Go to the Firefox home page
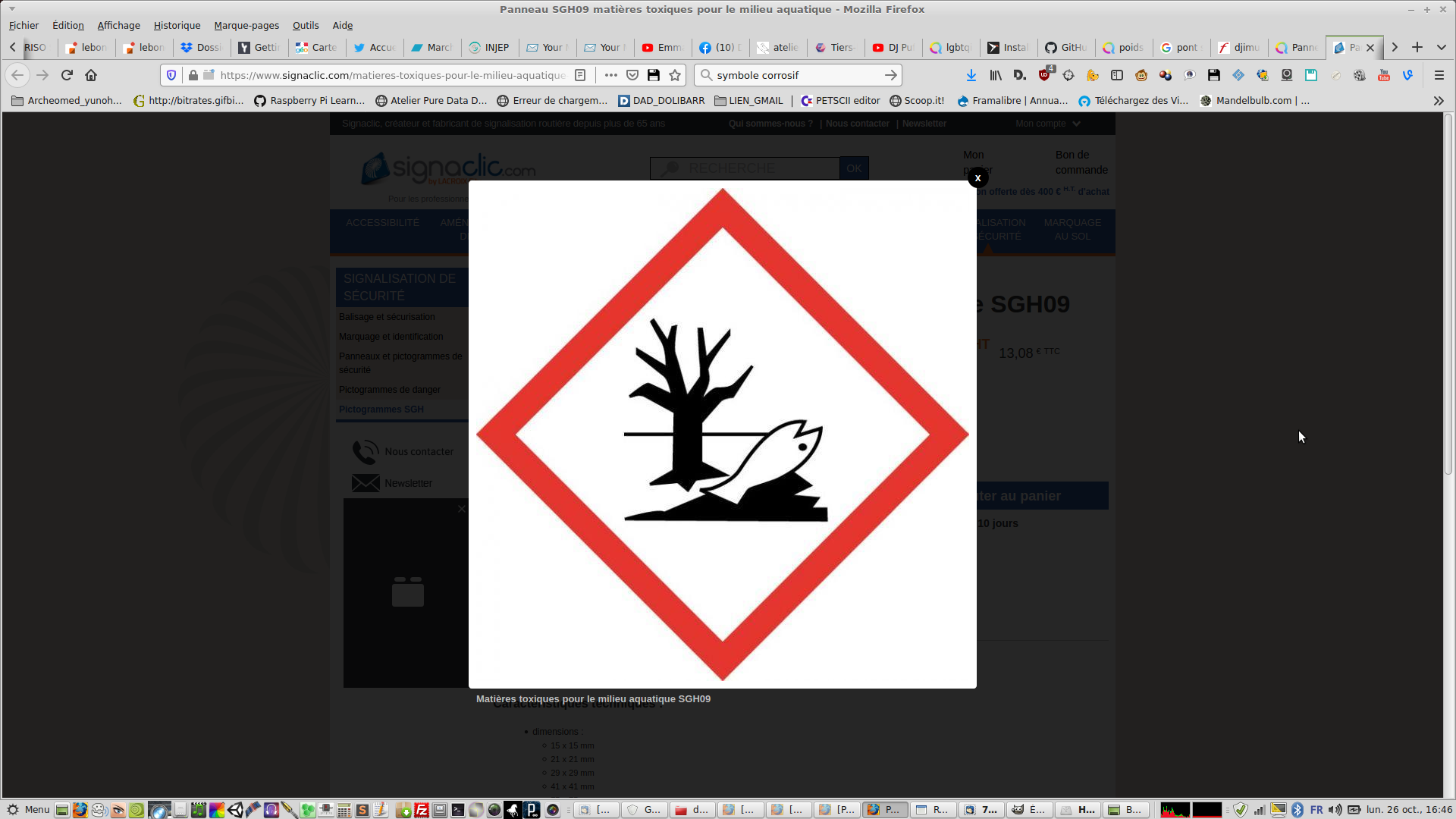The image size is (1456, 819). point(91,75)
